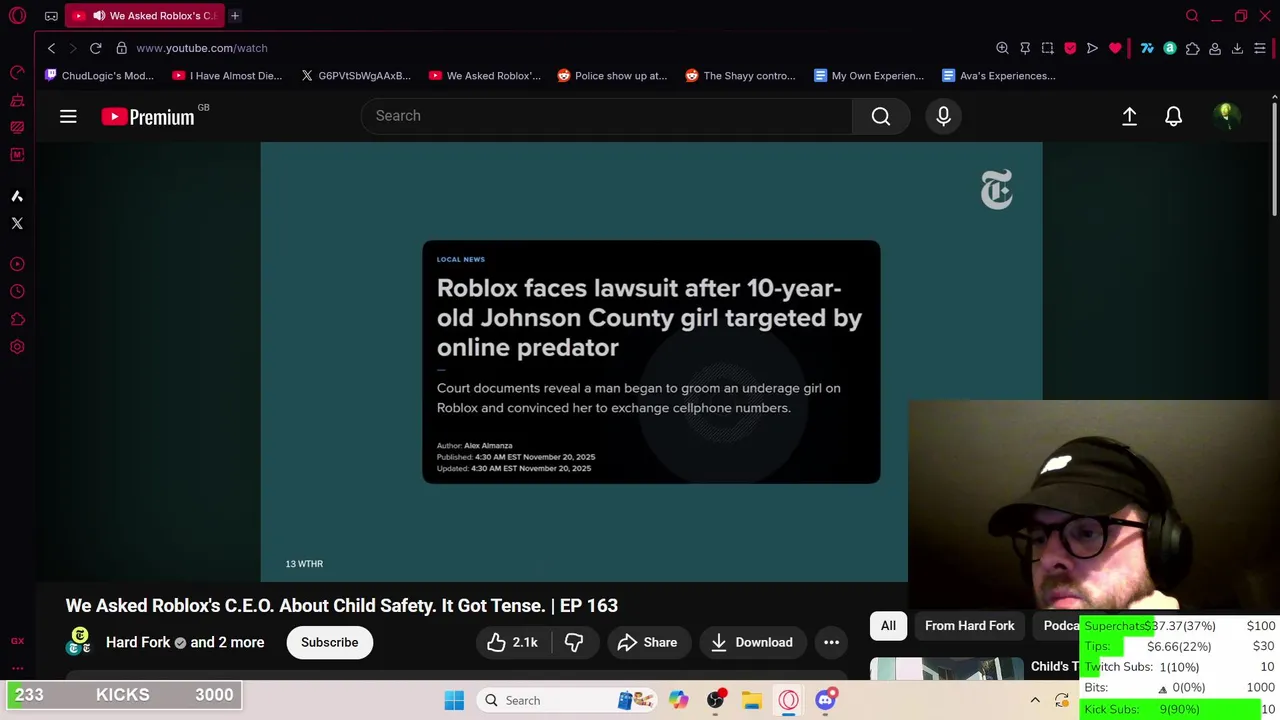Subscribe to Hard Fork channel
Screen dimensions: 1280x720
coord(329,643)
